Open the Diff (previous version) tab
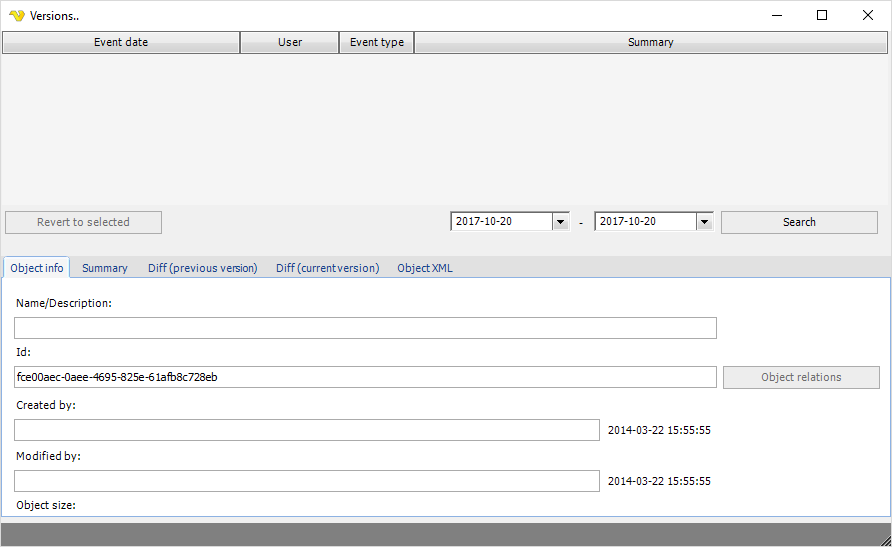The image size is (892, 547). [202, 268]
